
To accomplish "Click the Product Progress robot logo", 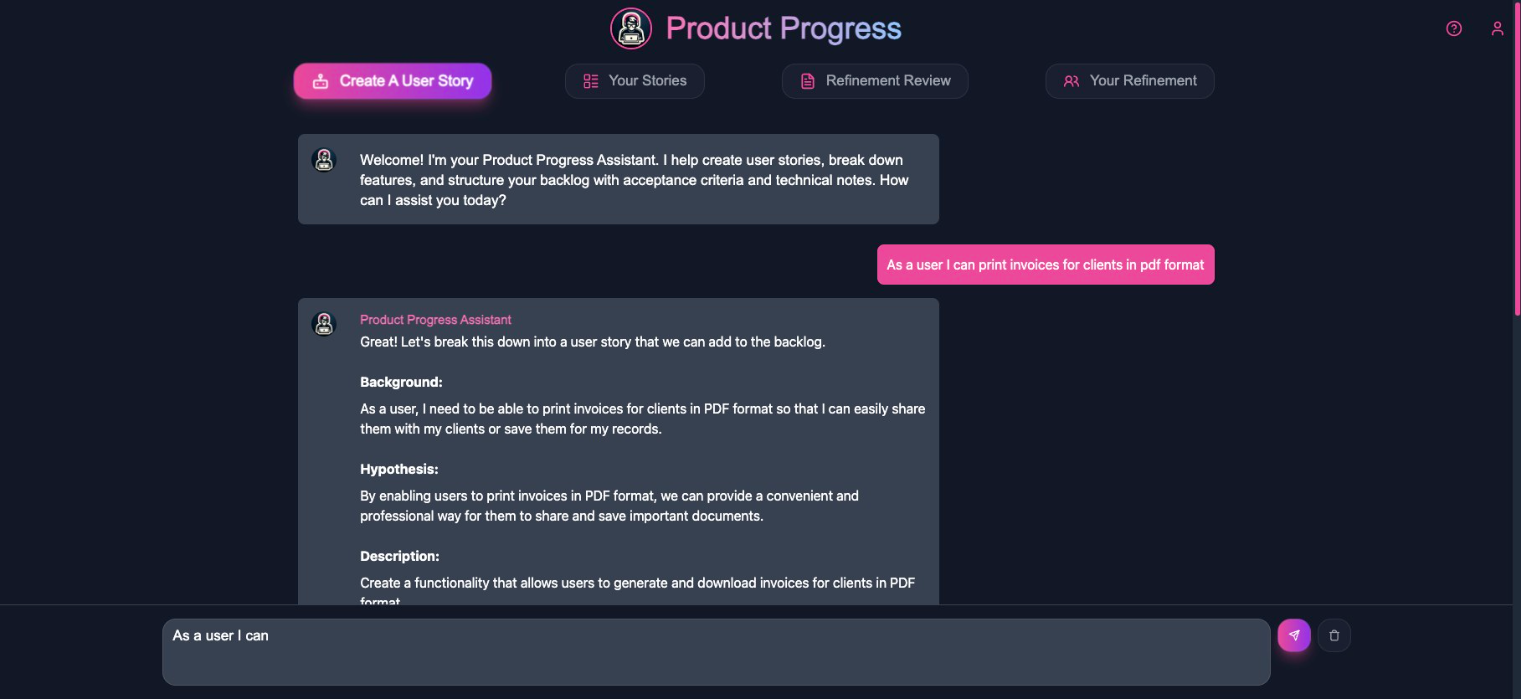I will coord(631,28).
